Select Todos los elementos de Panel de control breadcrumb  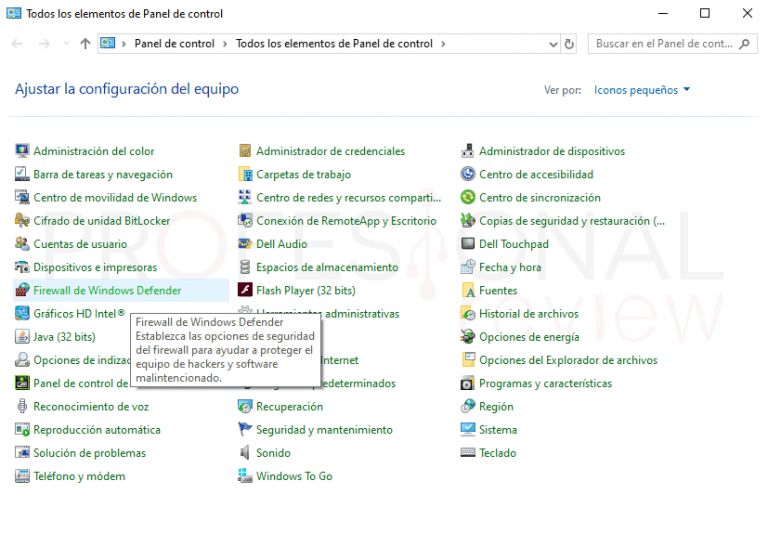point(335,44)
